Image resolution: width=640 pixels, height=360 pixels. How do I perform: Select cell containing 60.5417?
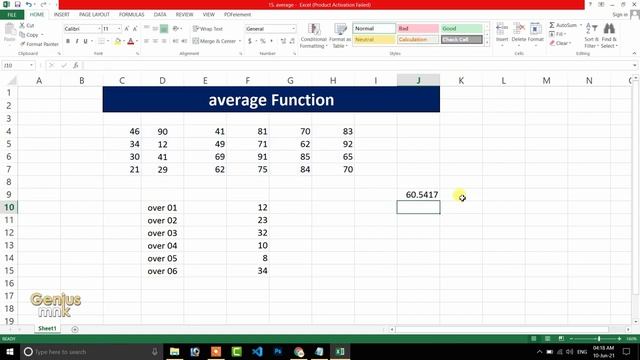point(418,195)
